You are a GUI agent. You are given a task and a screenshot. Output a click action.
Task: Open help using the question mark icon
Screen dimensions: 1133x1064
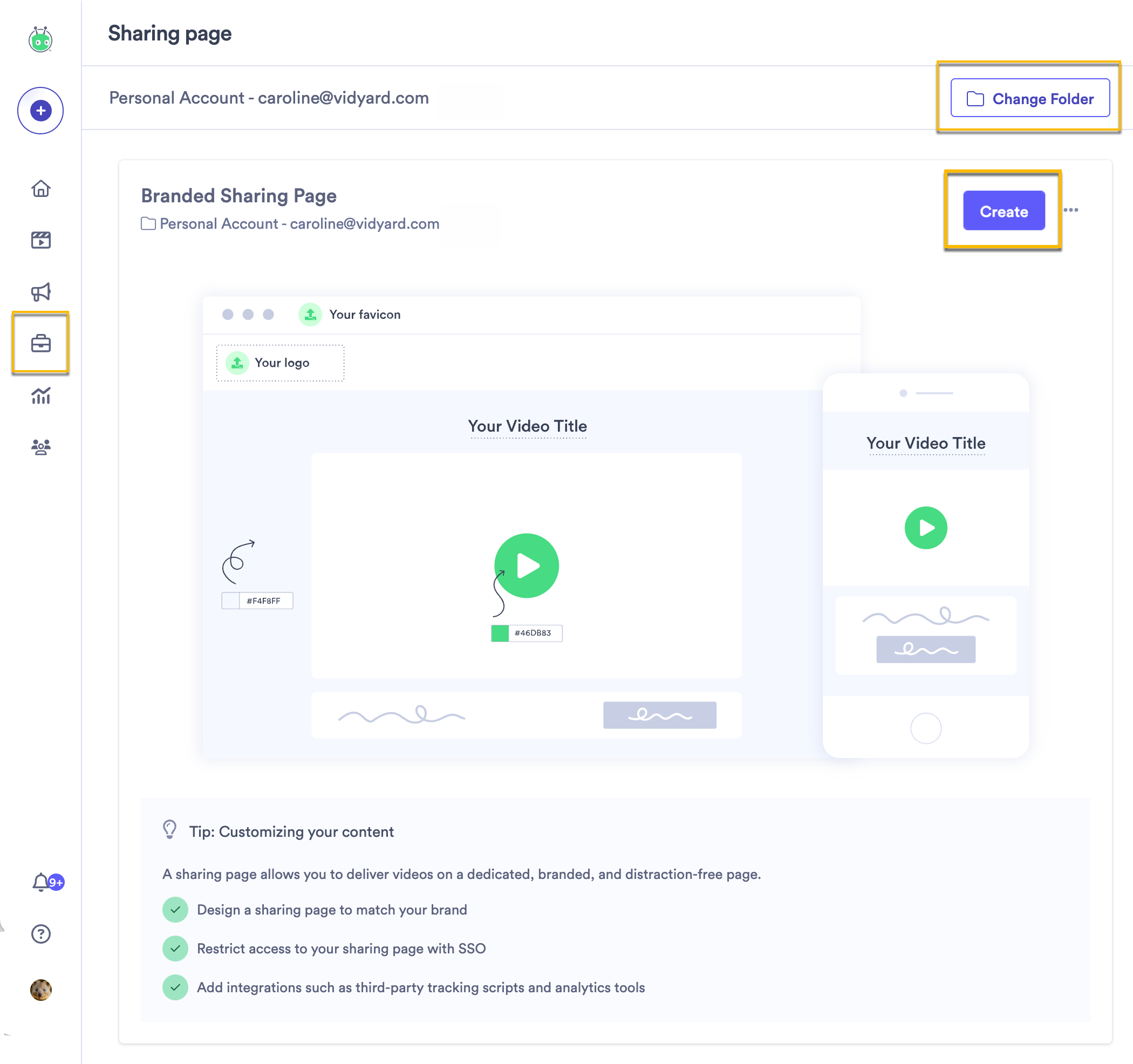(40, 933)
